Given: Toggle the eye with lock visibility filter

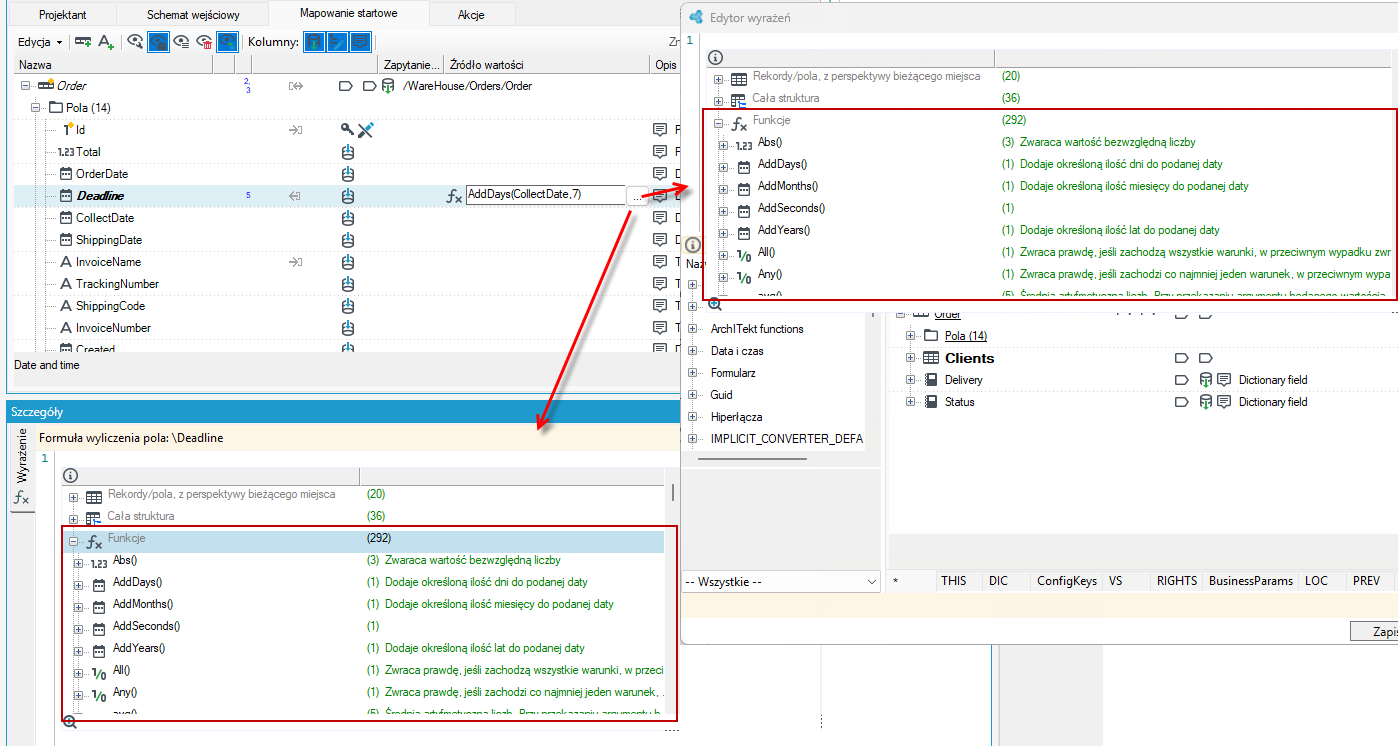Looking at the screenshot, I should point(158,42).
